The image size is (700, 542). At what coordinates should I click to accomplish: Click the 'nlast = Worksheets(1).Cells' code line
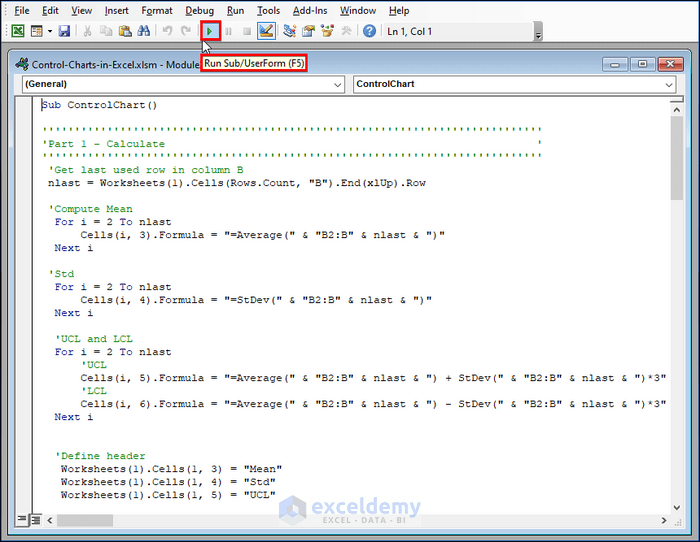237,183
